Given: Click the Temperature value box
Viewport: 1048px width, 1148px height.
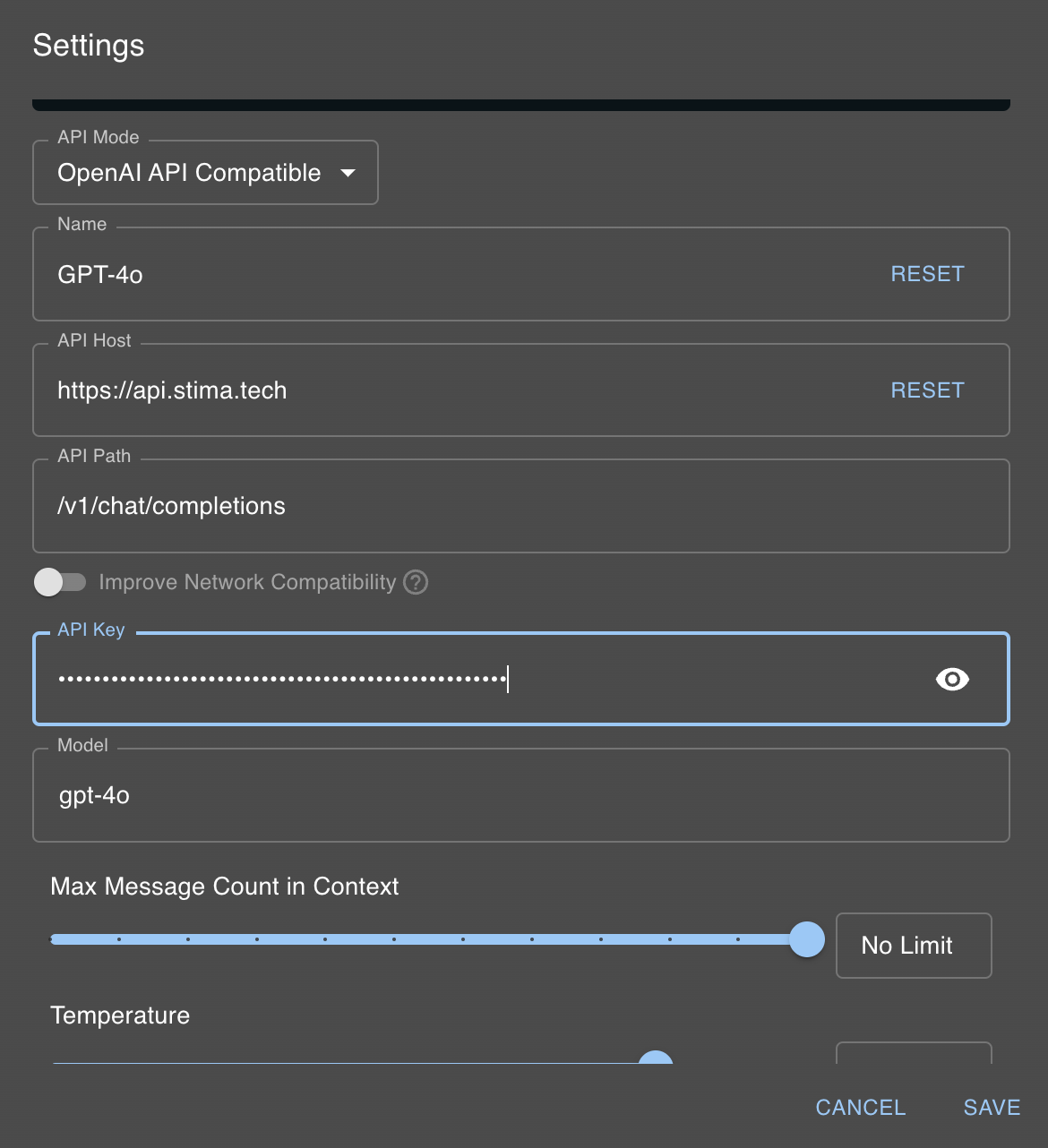Looking at the screenshot, I should coord(913,1053).
